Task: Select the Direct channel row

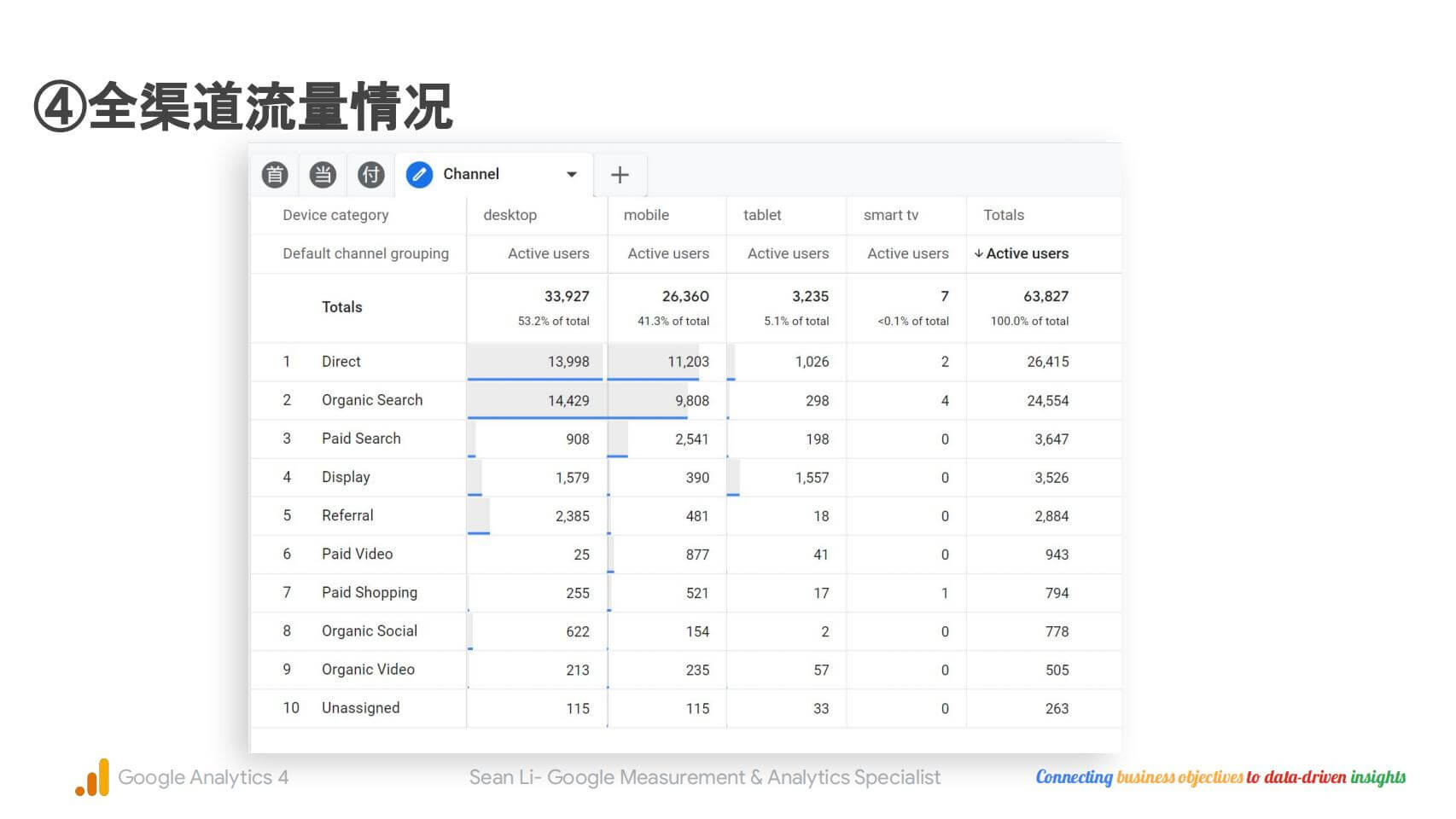Action: click(x=341, y=362)
